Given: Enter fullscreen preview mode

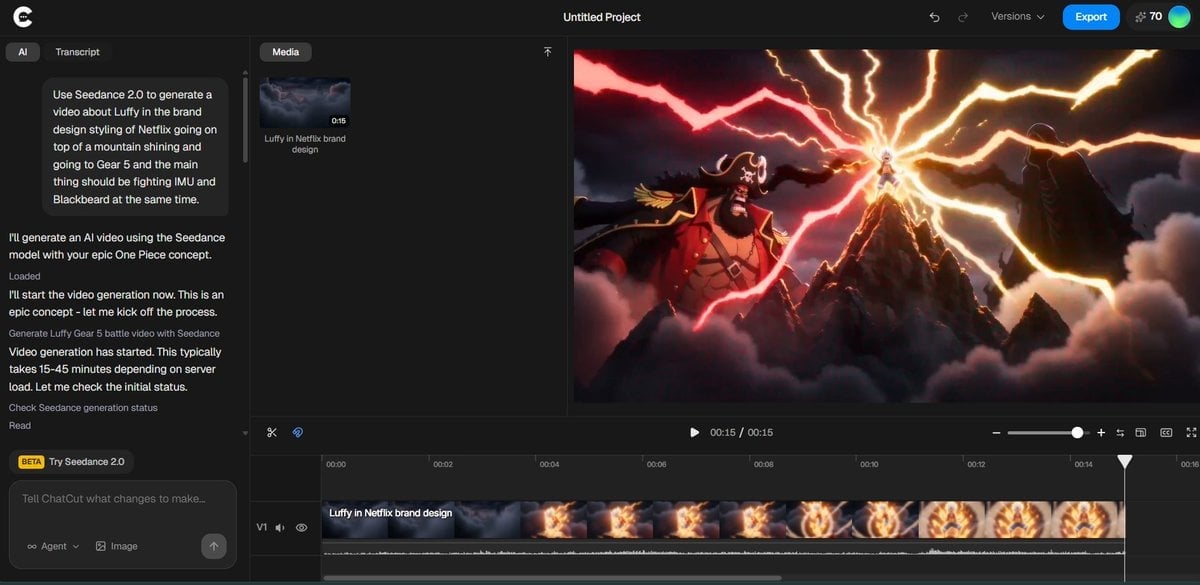Looking at the screenshot, I should coord(1190,433).
